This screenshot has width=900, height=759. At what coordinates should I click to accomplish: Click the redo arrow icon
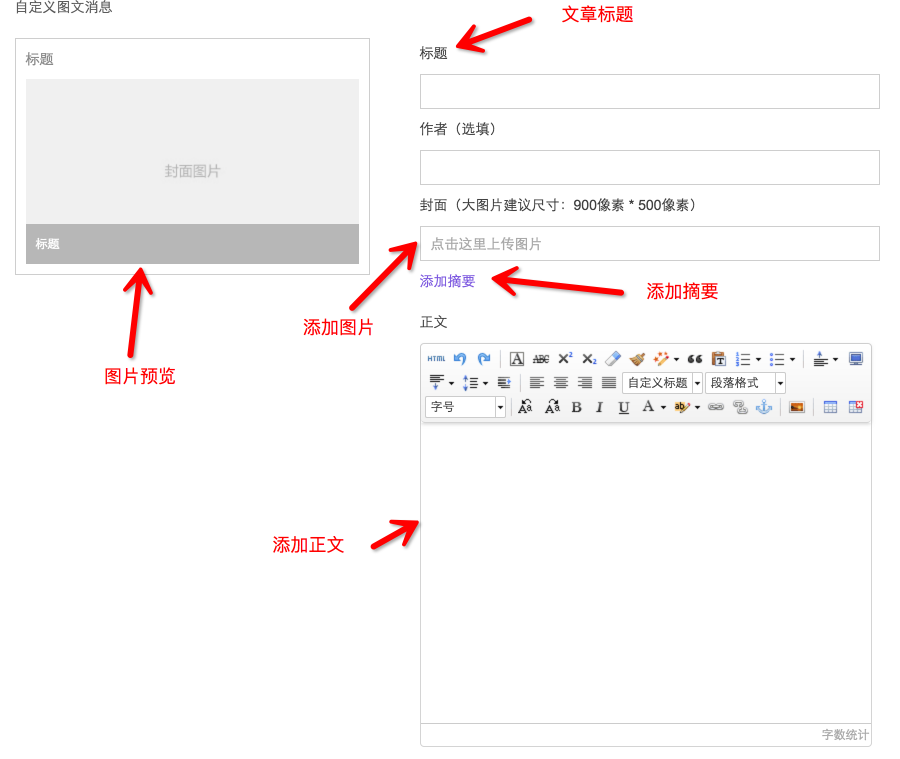tap(484, 359)
